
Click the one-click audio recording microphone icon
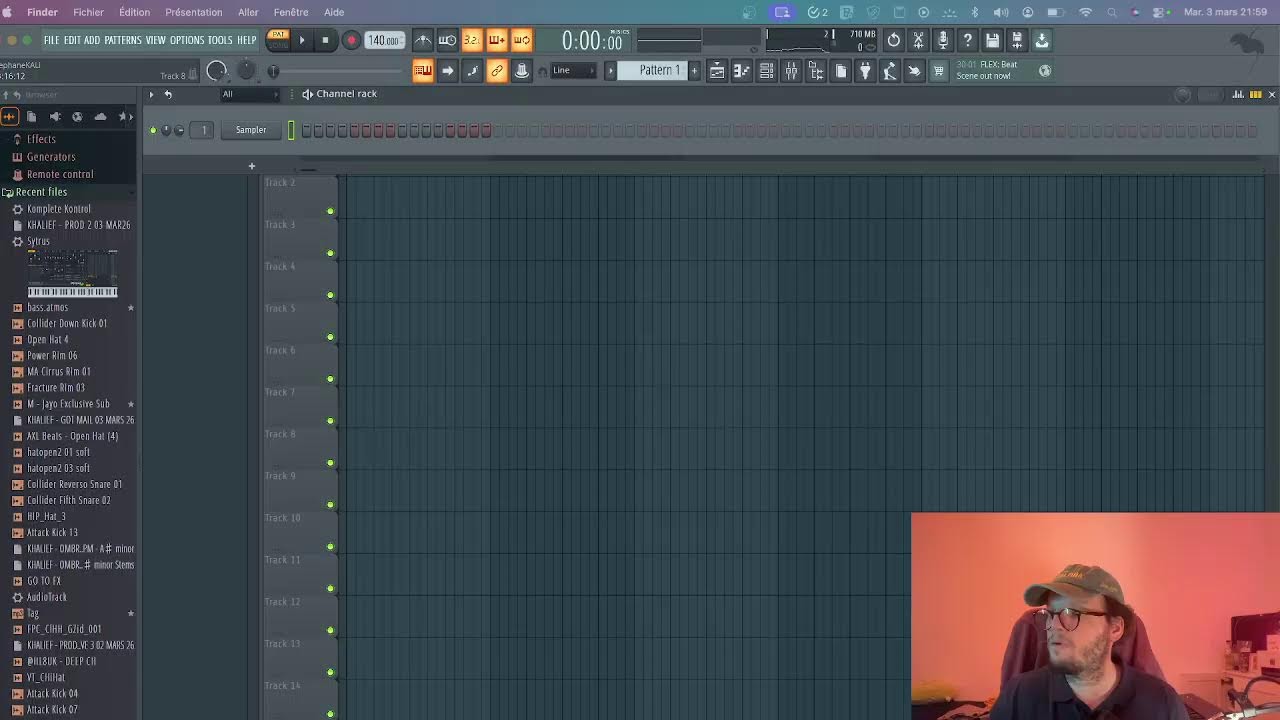click(943, 40)
